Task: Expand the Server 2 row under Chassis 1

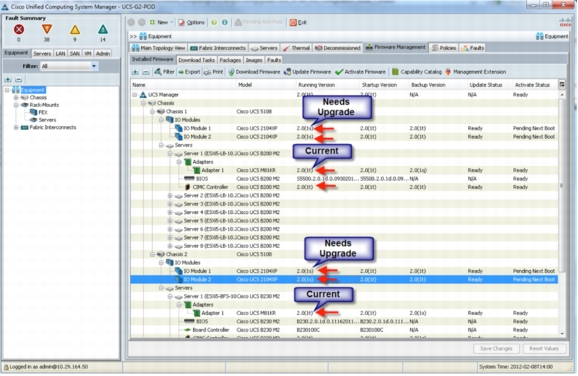Action: pyautogui.click(x=170, y=195)
